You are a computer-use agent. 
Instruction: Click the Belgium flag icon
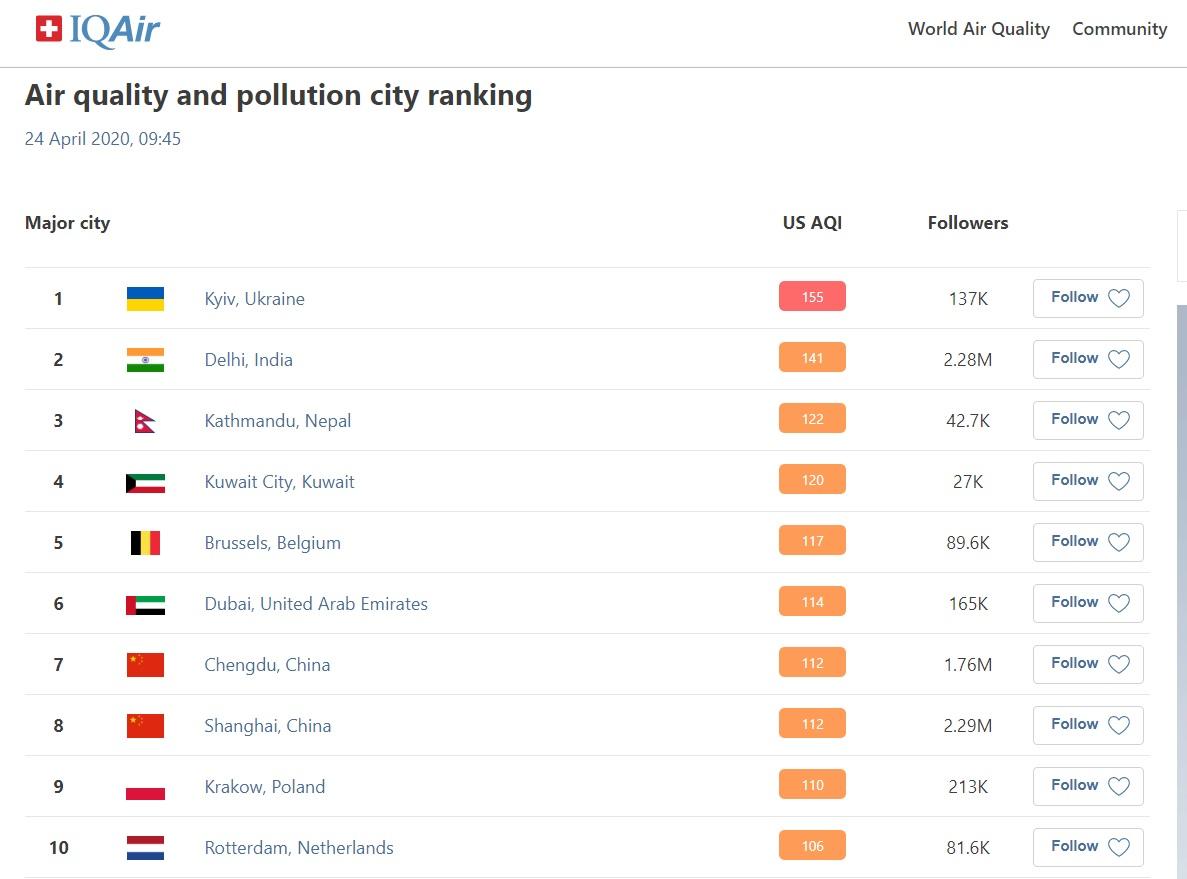pyautogui.click(x=145, y=543)
